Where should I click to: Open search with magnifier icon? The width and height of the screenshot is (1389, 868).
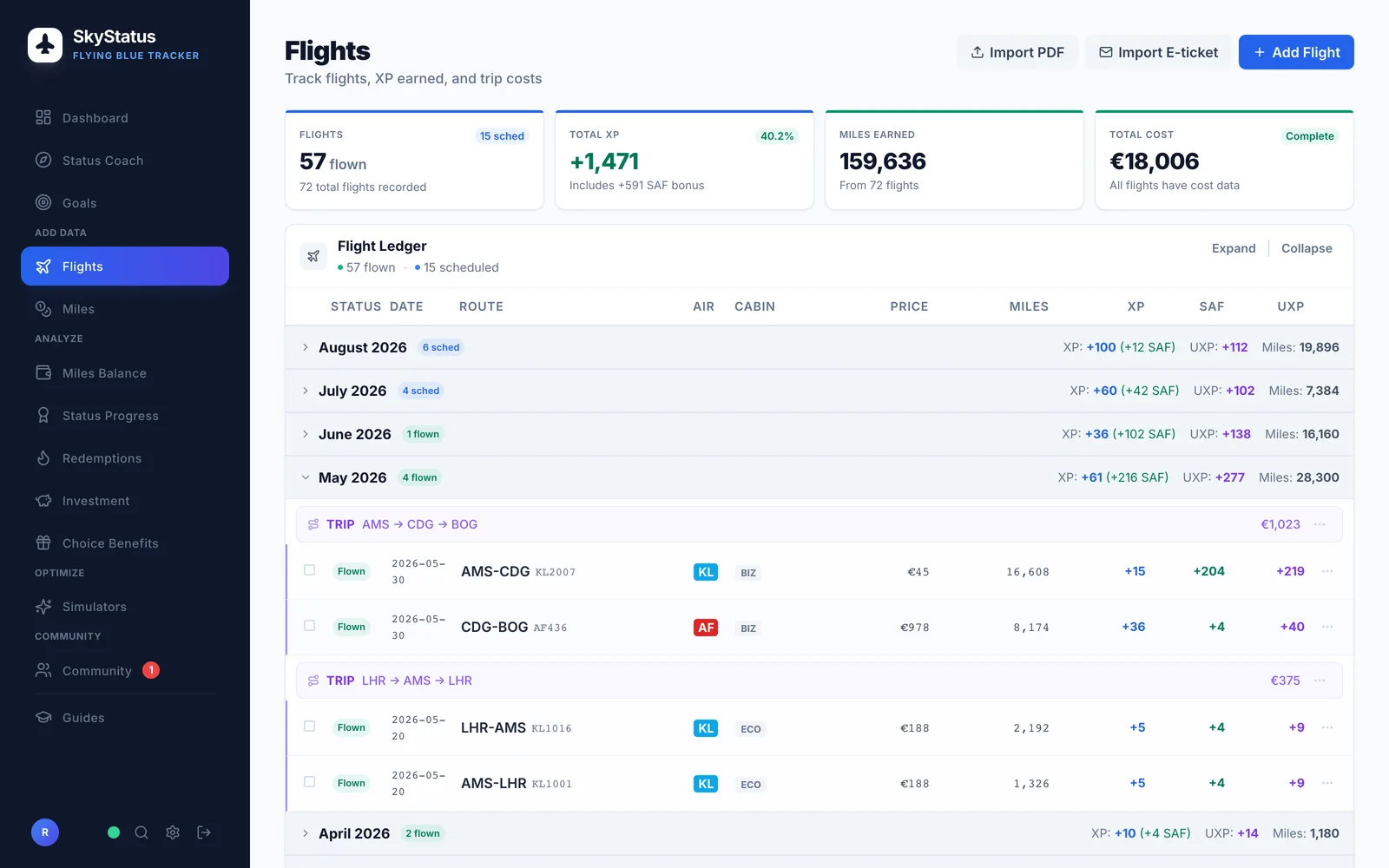[x=142, y=832]
